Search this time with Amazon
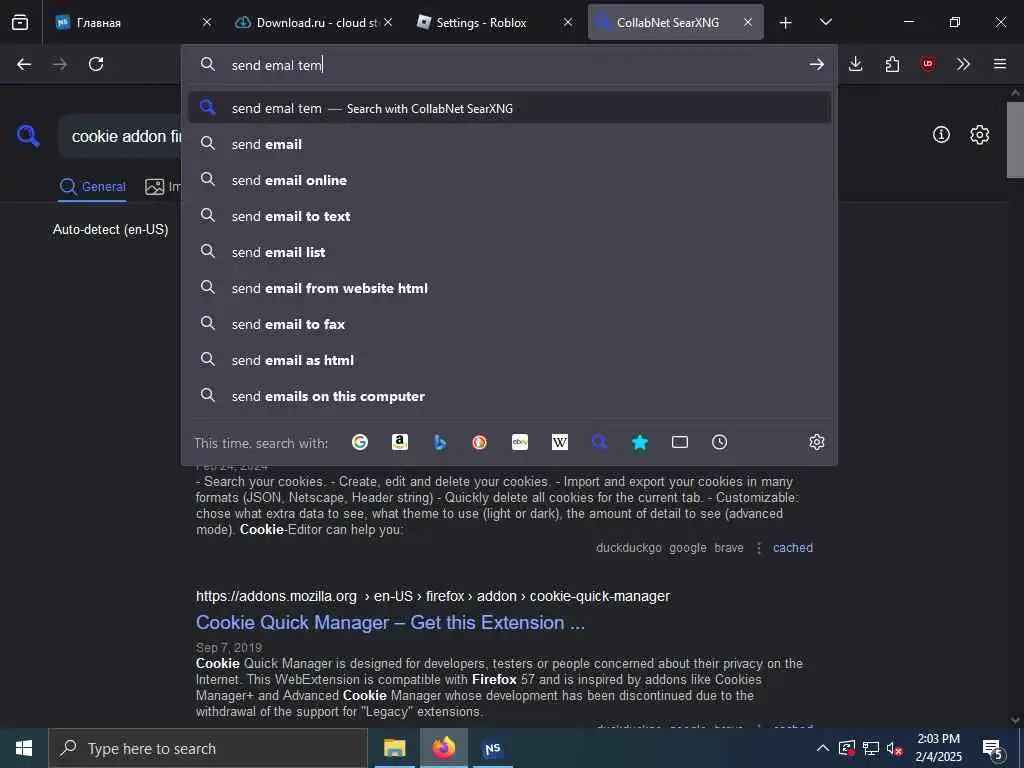 pos(400,442)
